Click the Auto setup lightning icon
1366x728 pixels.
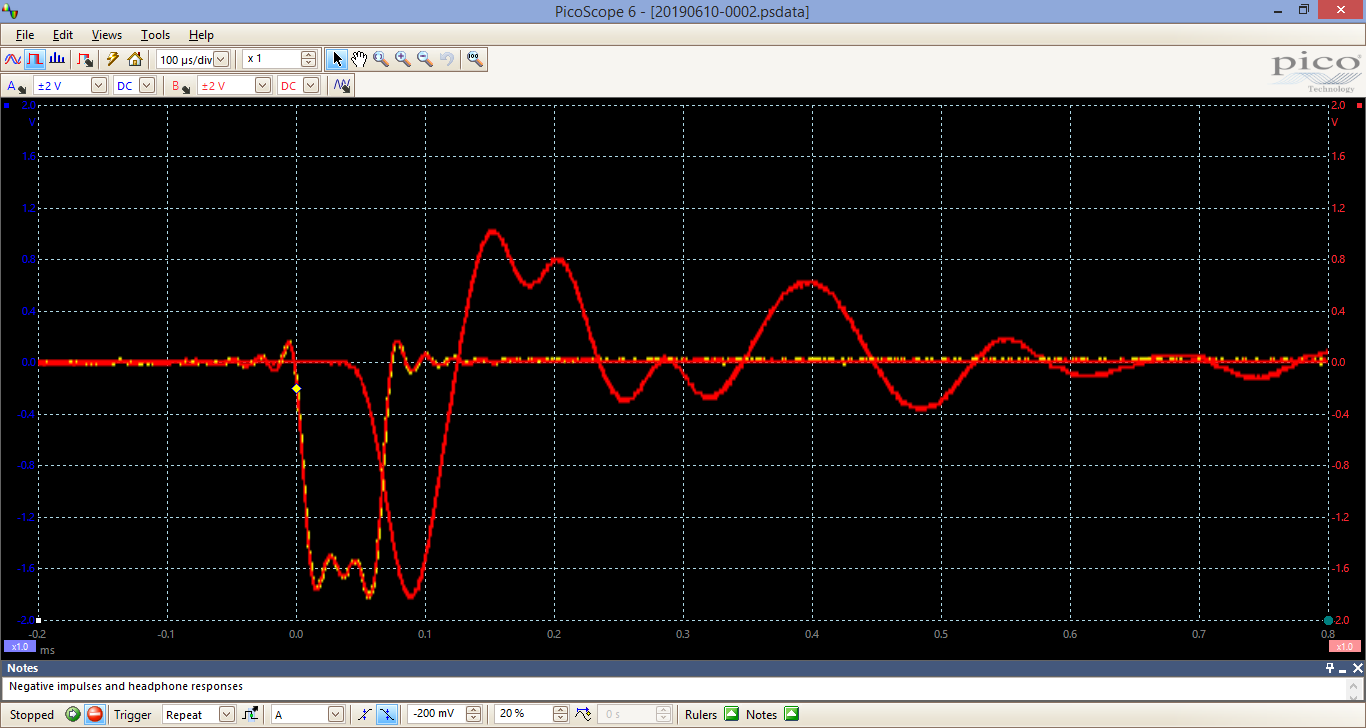113,59
